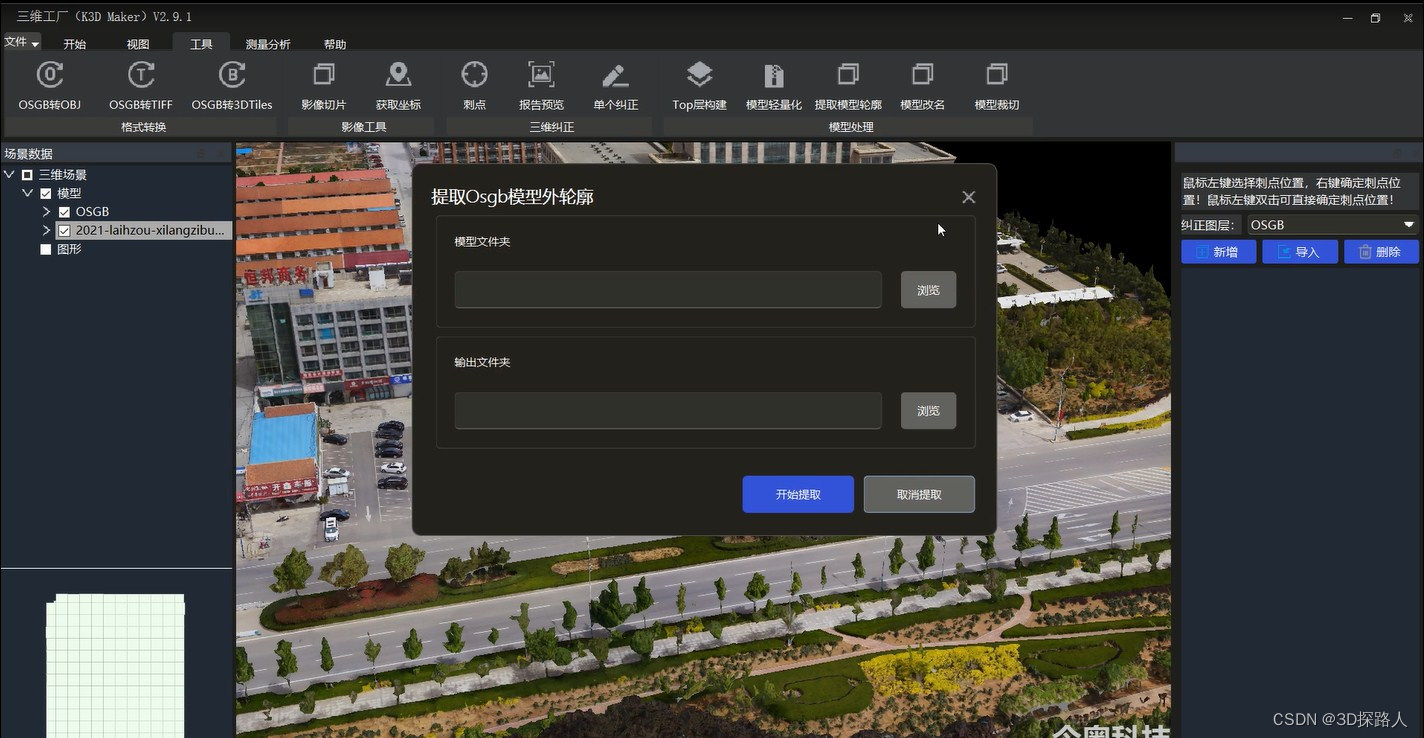Select the 帮助 ribbon tab
The width and height of the screenshot is (1424, 738).
[335, 44]
